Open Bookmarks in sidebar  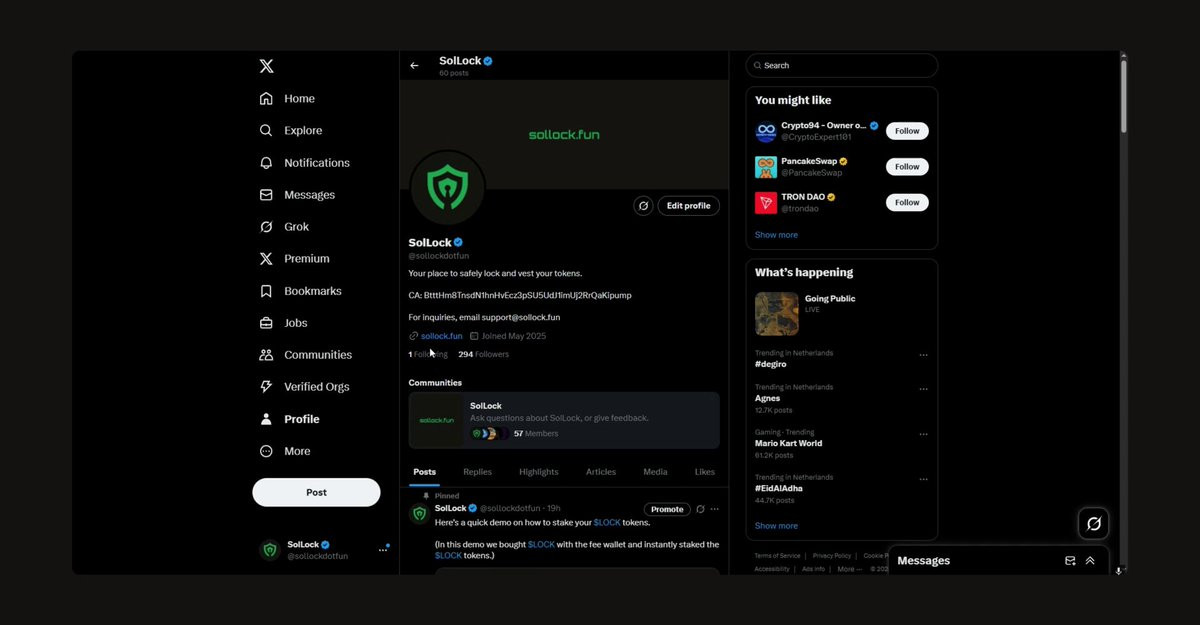click(x=300, y=291)
